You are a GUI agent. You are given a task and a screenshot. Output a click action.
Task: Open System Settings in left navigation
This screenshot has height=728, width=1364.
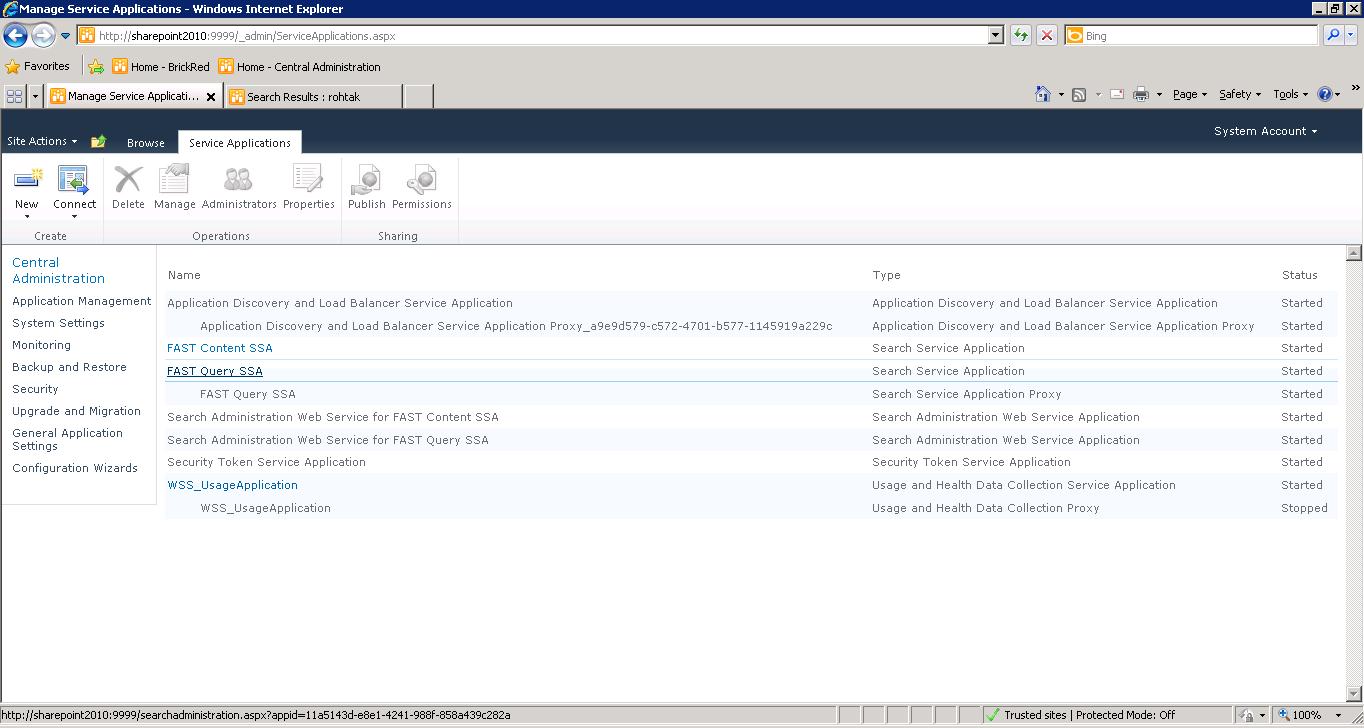(x=58, y=323)
